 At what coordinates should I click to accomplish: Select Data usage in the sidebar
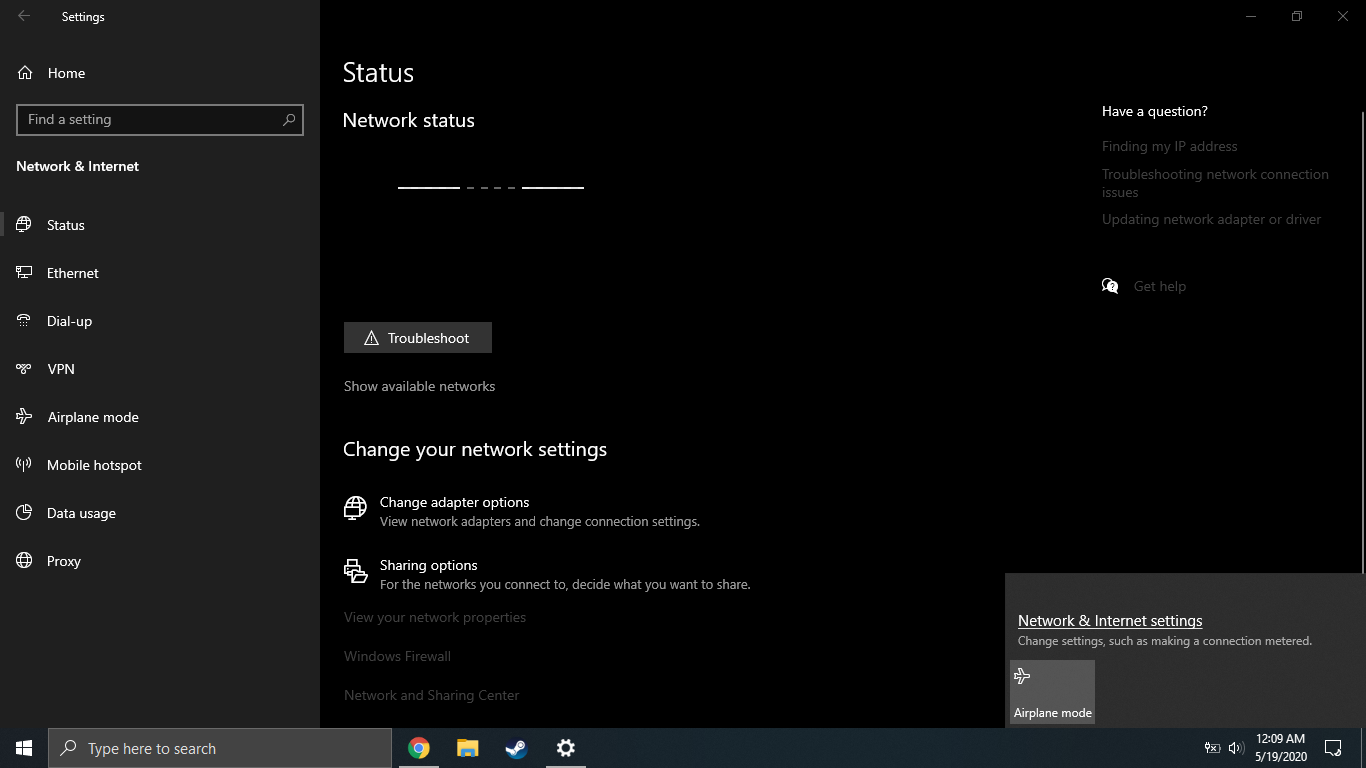pyautogui.click(x=160, y=513)
